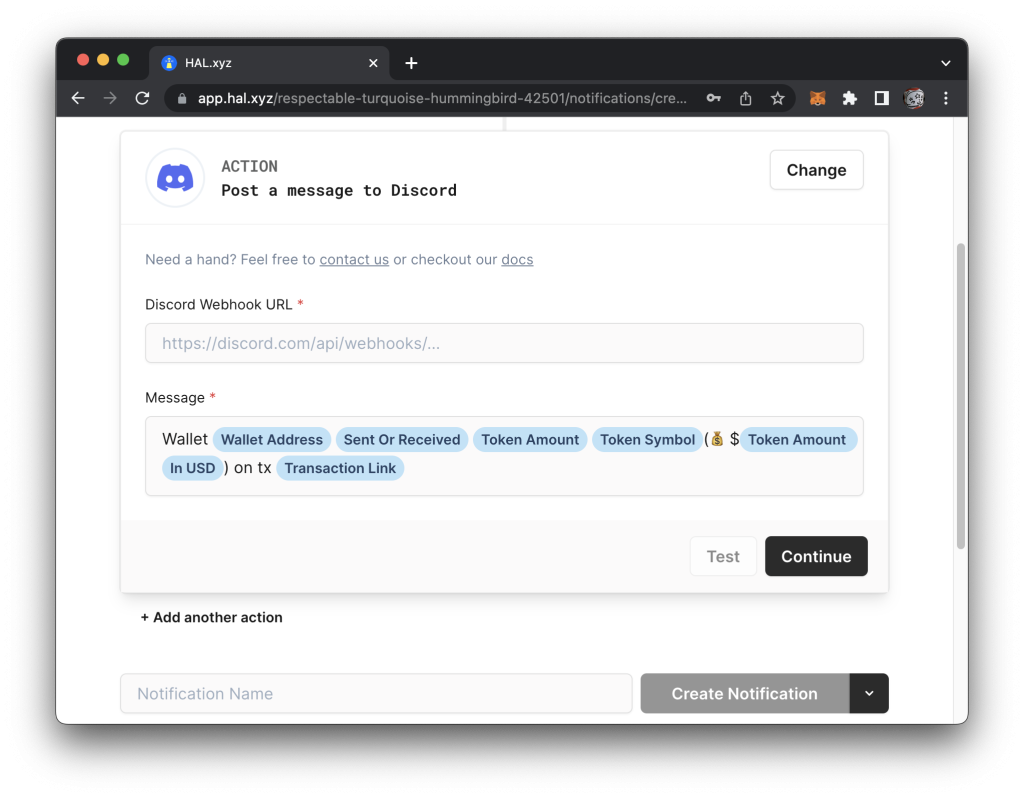The width and height of the screenshot is (1024, 798).
Task: Toggle the browser side panel icon
Action: pyautogui.click(x=882, y=98)
